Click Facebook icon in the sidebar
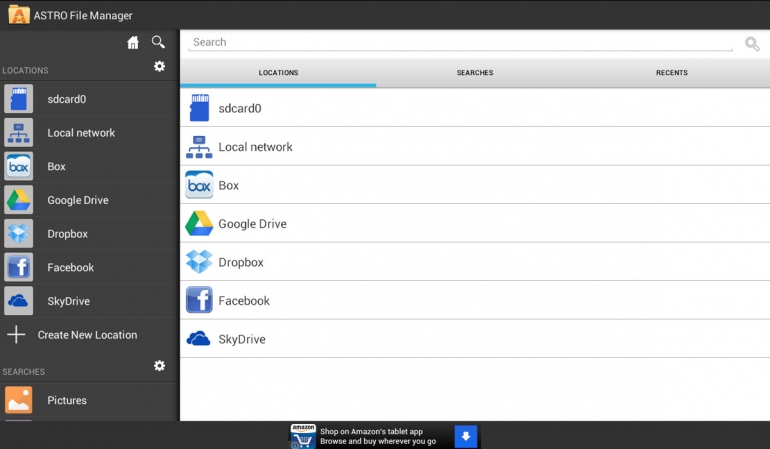 tap(19, 267)
